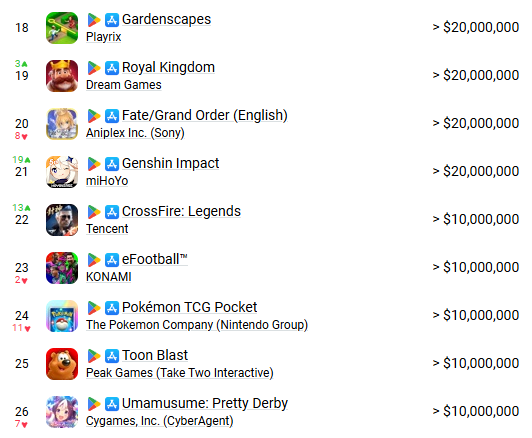The height and width of the screenshot is (438, 532).
Task: Open the Gardenscapes title link
Action: pos(166,19)
